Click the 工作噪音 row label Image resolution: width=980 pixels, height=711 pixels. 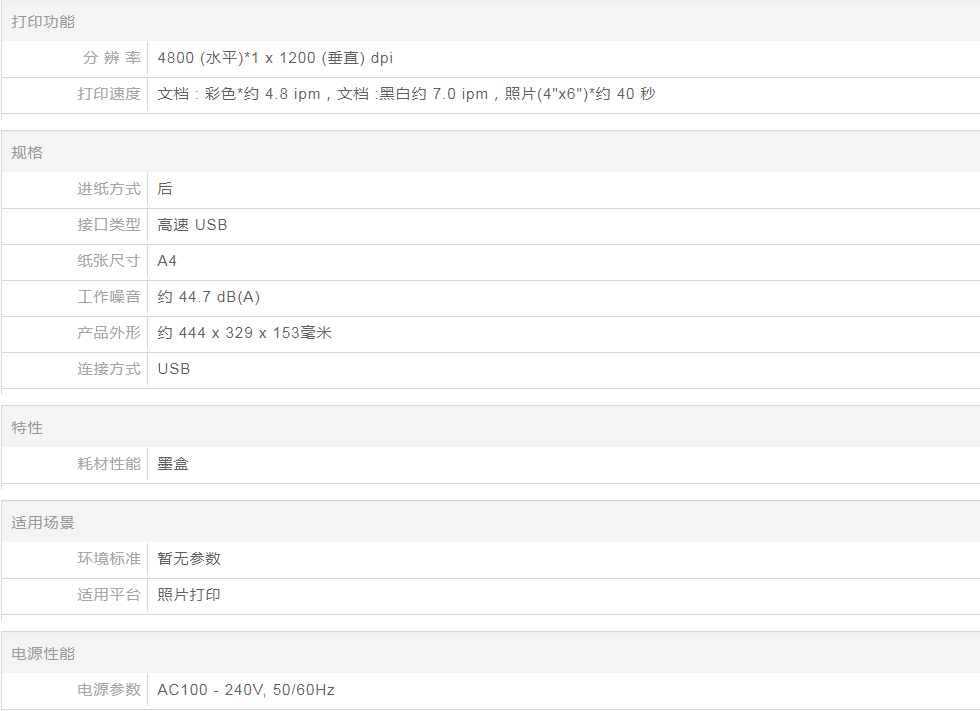pos(109,297)
